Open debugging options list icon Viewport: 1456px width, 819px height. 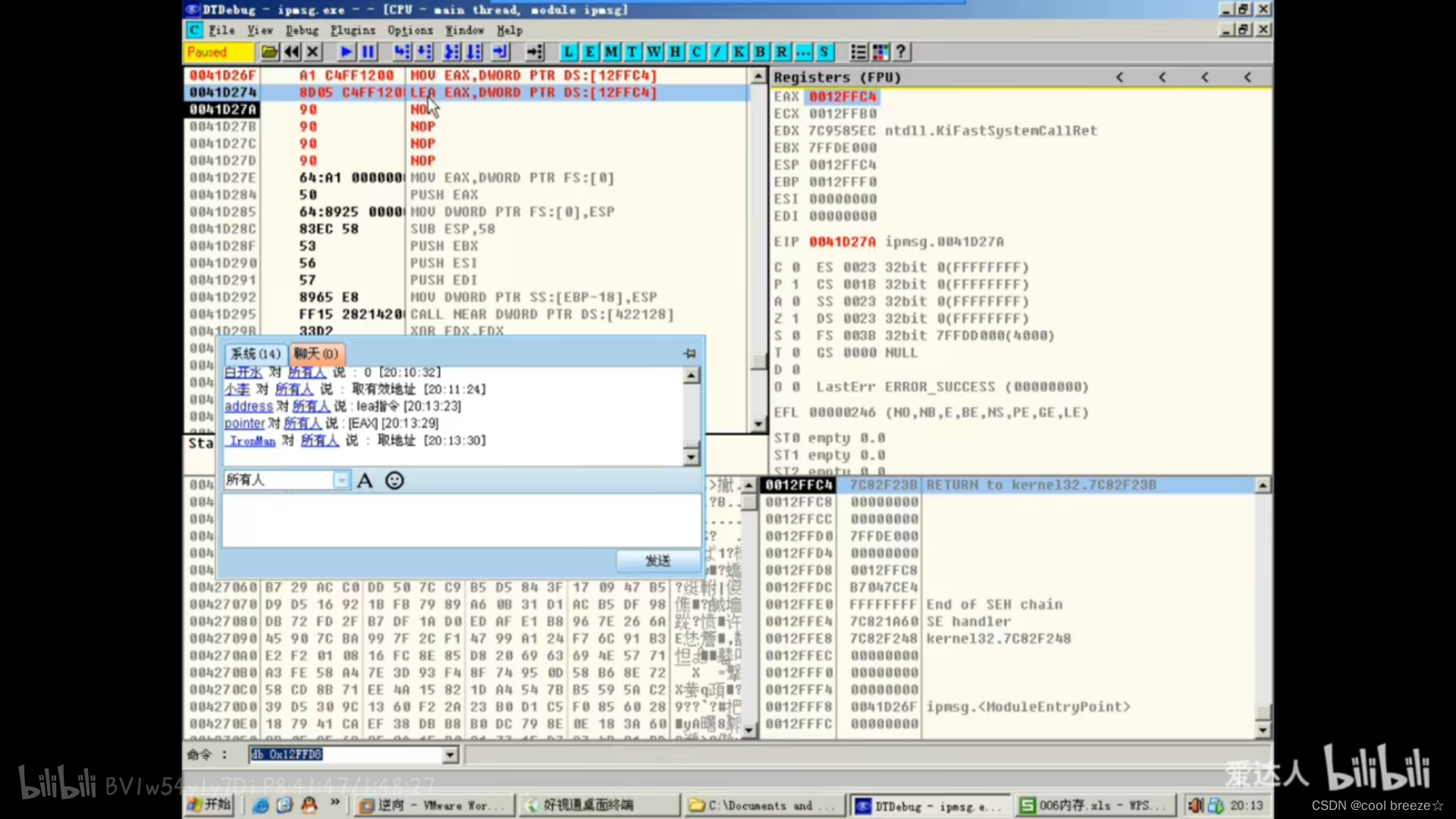click(x=858, y=52)
